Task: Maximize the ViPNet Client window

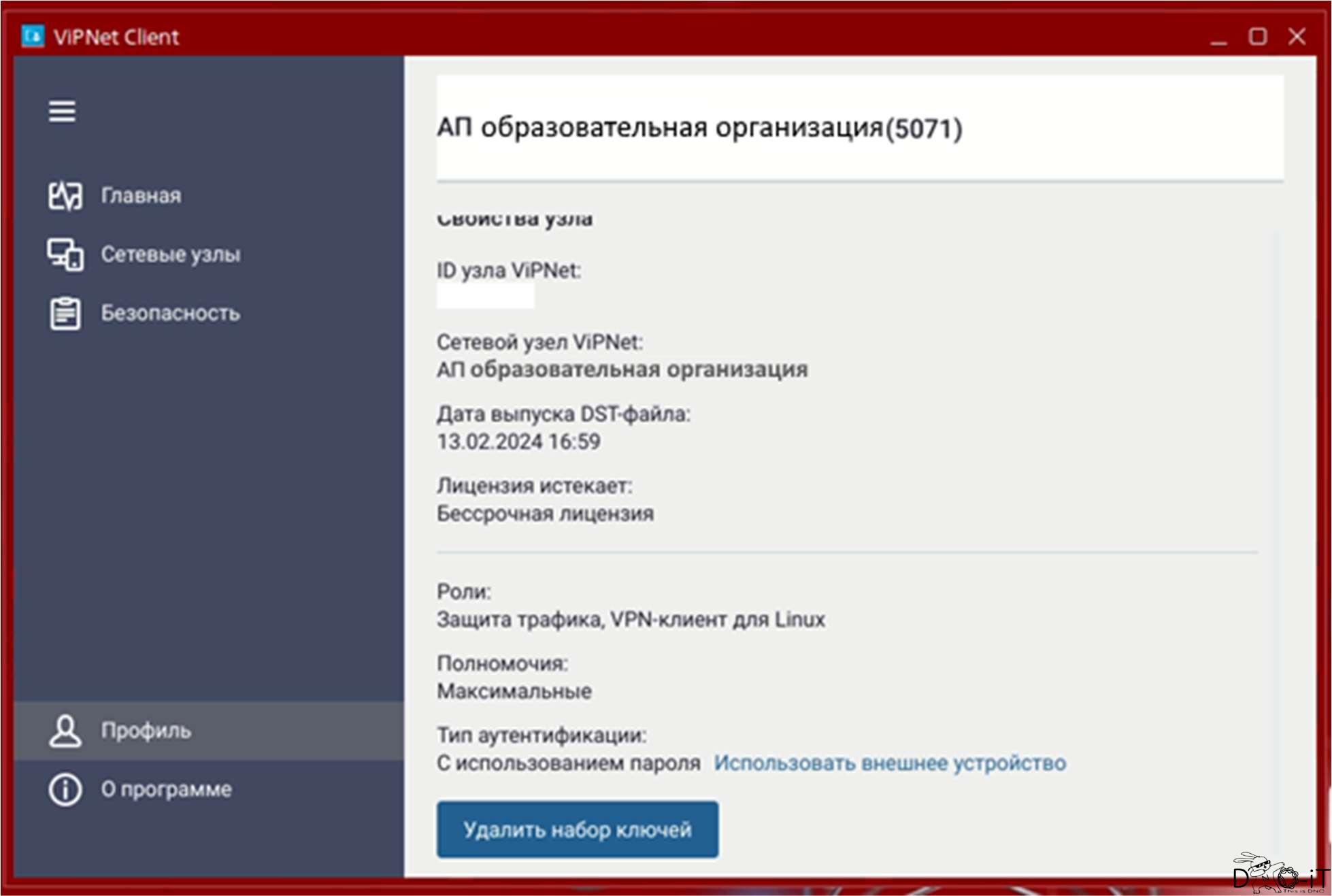Action: [x=1257, y=36]
